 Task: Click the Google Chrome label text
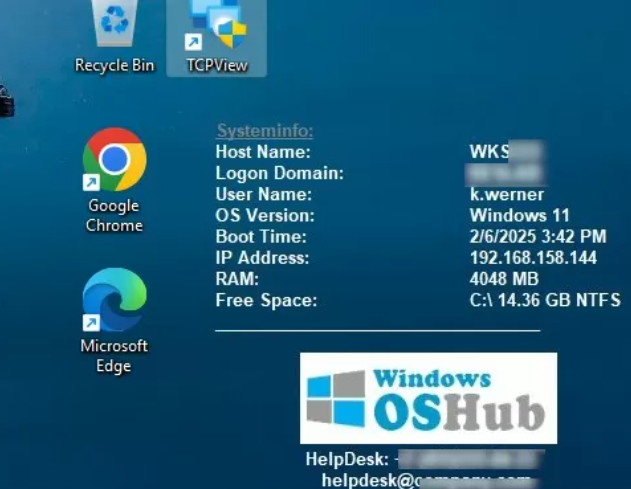tap(114, 215)
